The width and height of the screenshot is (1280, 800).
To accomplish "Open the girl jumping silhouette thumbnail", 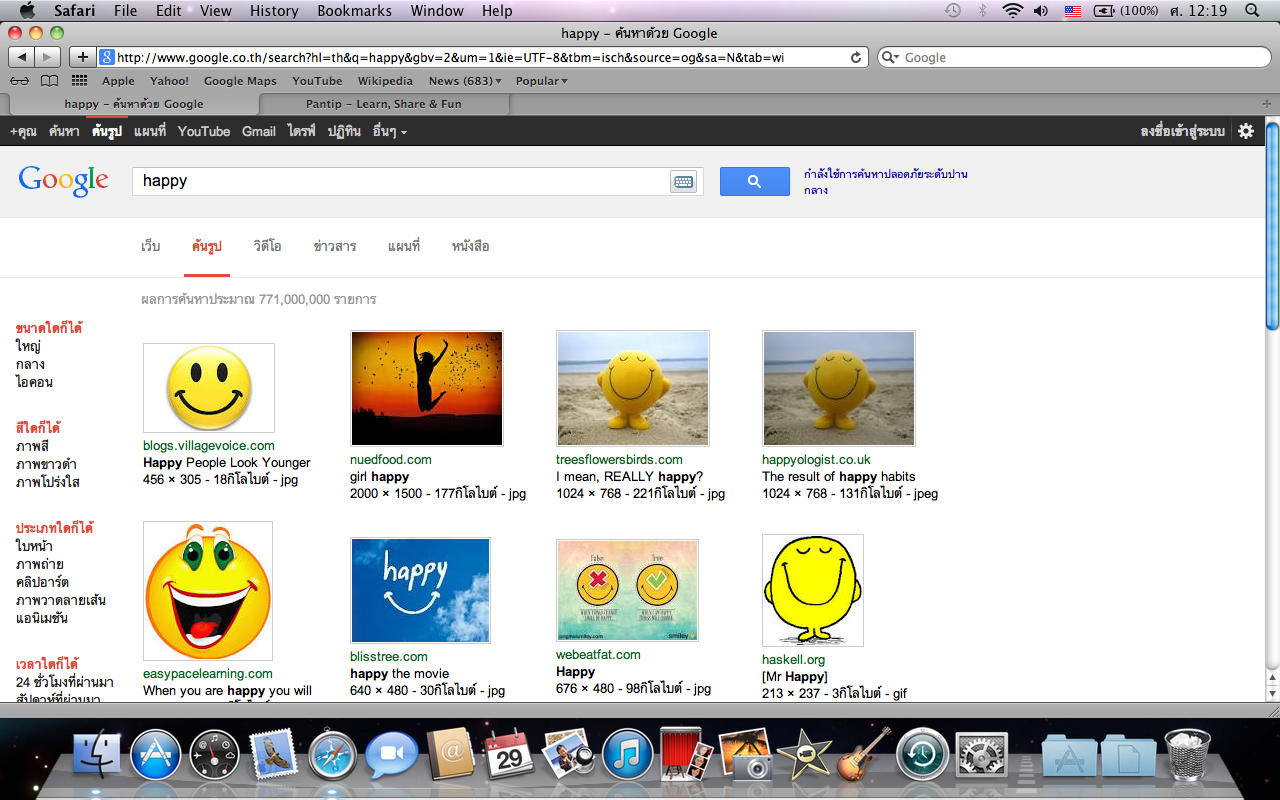I will pos(427,388).
